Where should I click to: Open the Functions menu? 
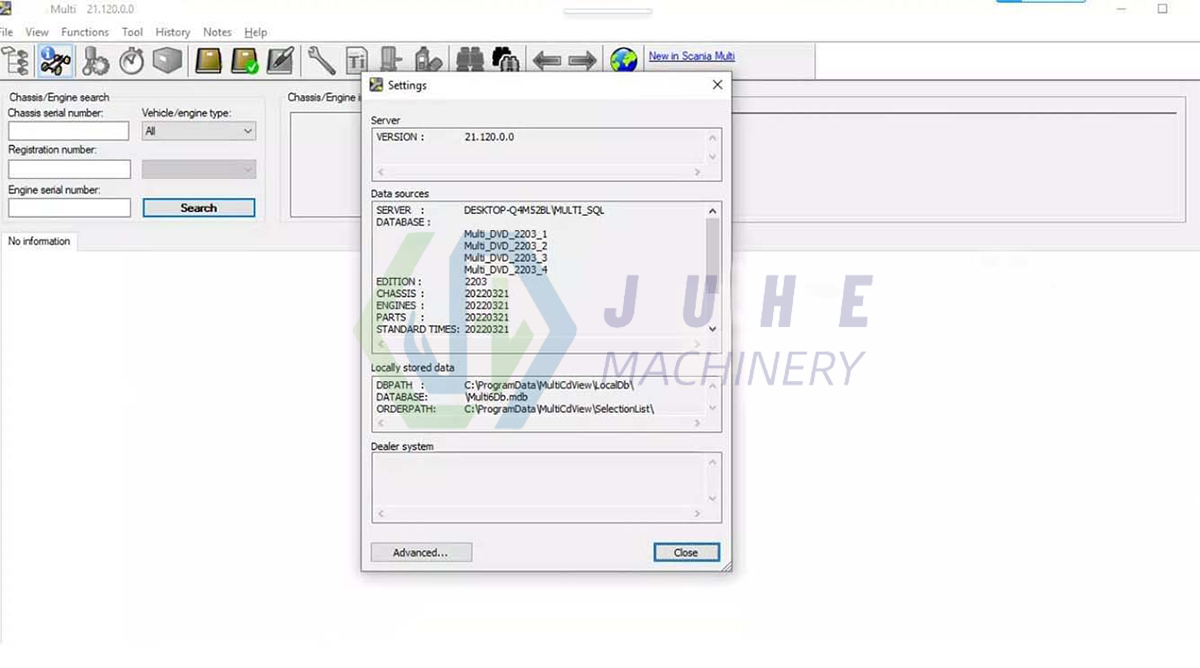click(x=84, y=31)
